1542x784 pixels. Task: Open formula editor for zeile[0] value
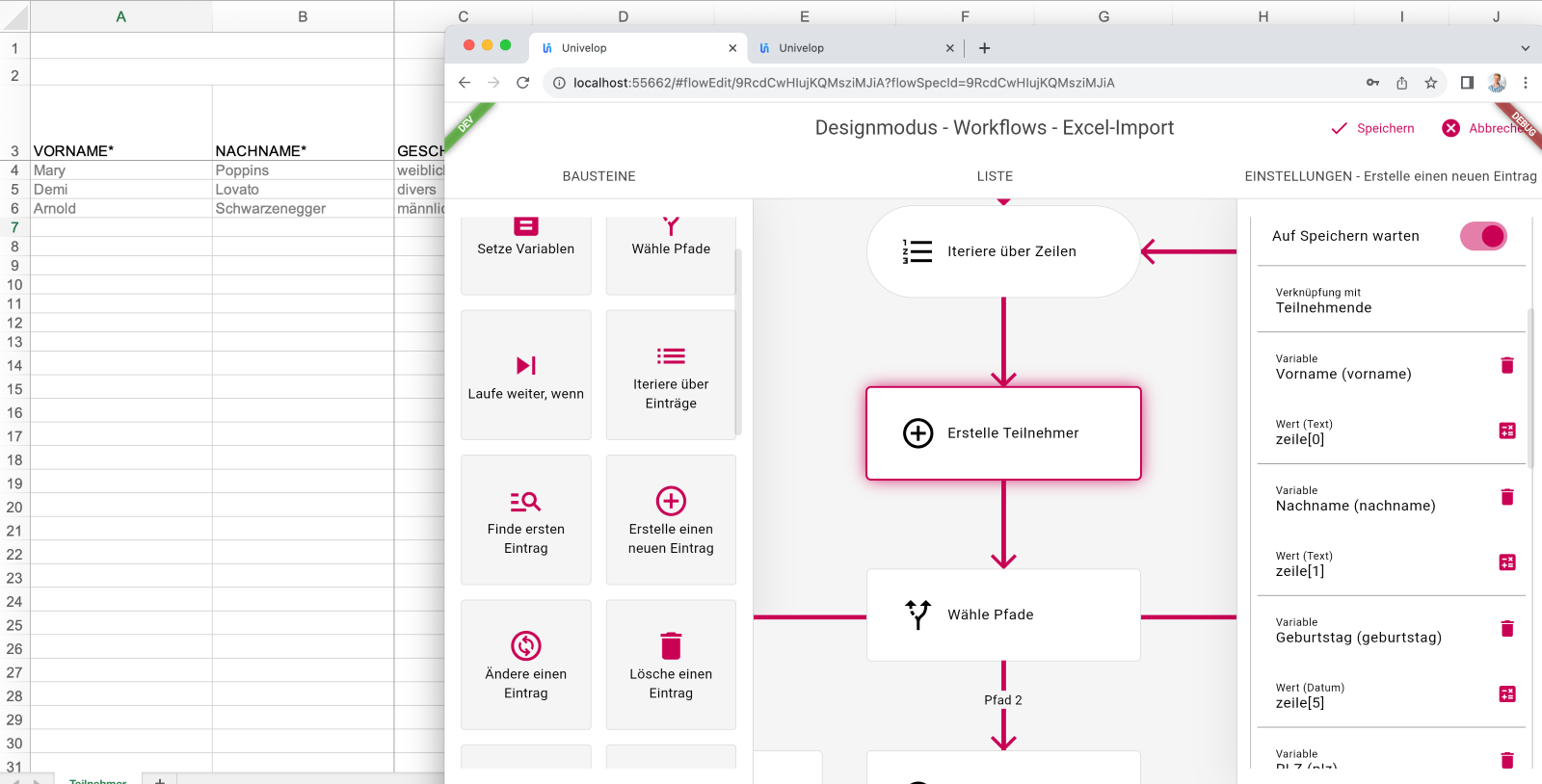pyautogui.click(x=1507, y=431)
